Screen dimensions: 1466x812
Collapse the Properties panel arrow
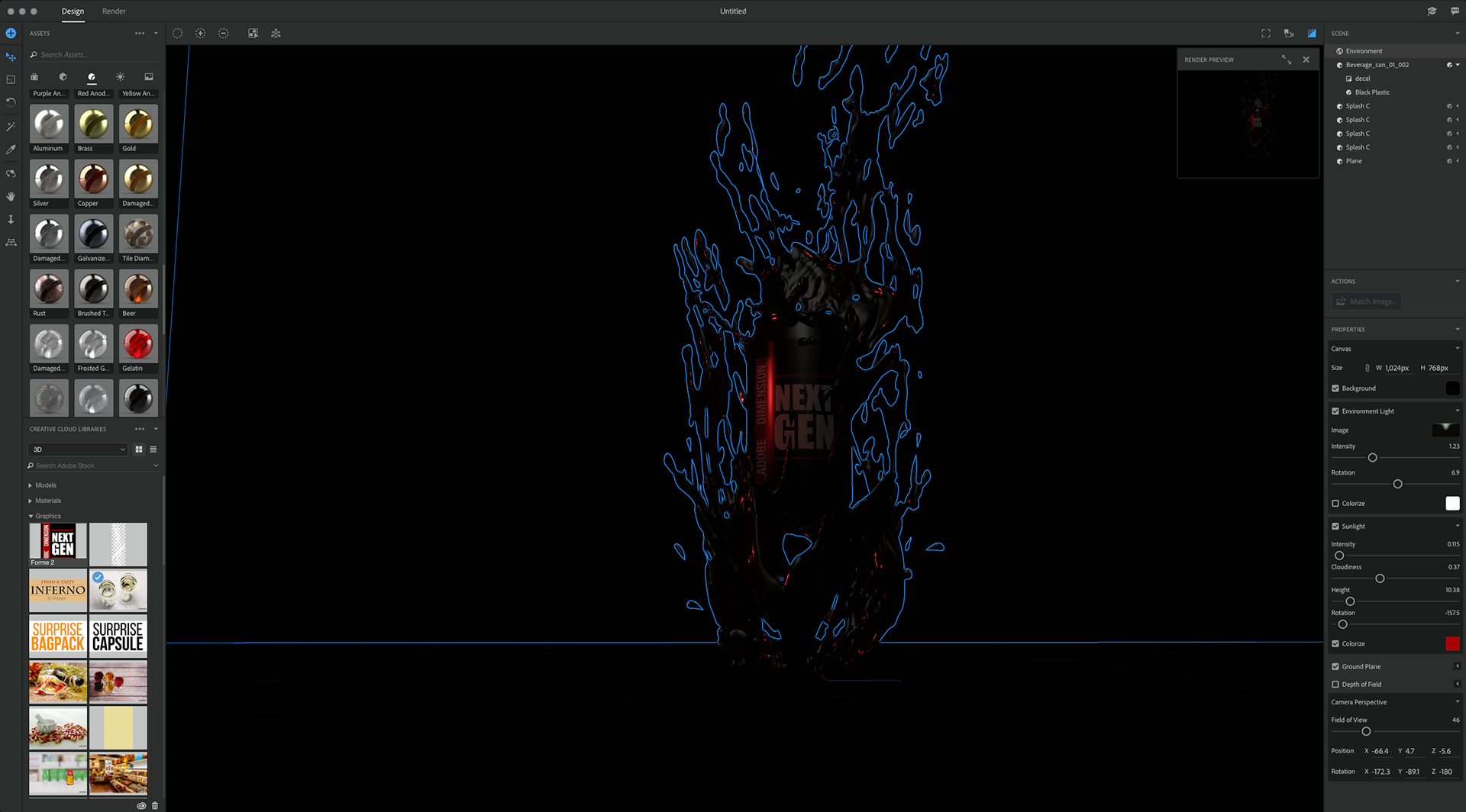pos(1458,330)
